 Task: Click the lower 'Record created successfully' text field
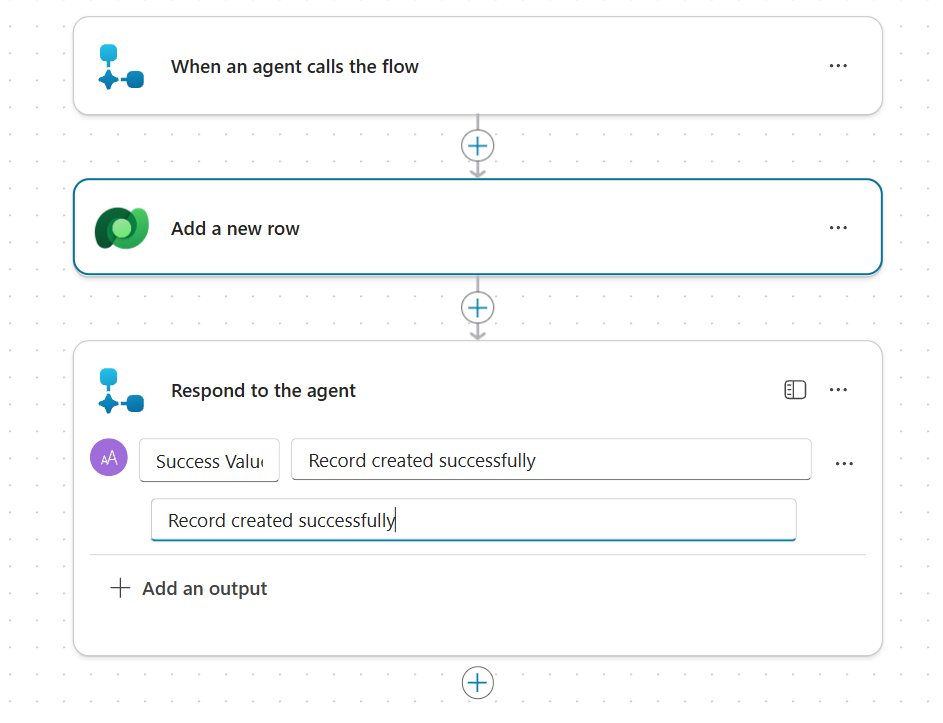(x=473, y=520)
